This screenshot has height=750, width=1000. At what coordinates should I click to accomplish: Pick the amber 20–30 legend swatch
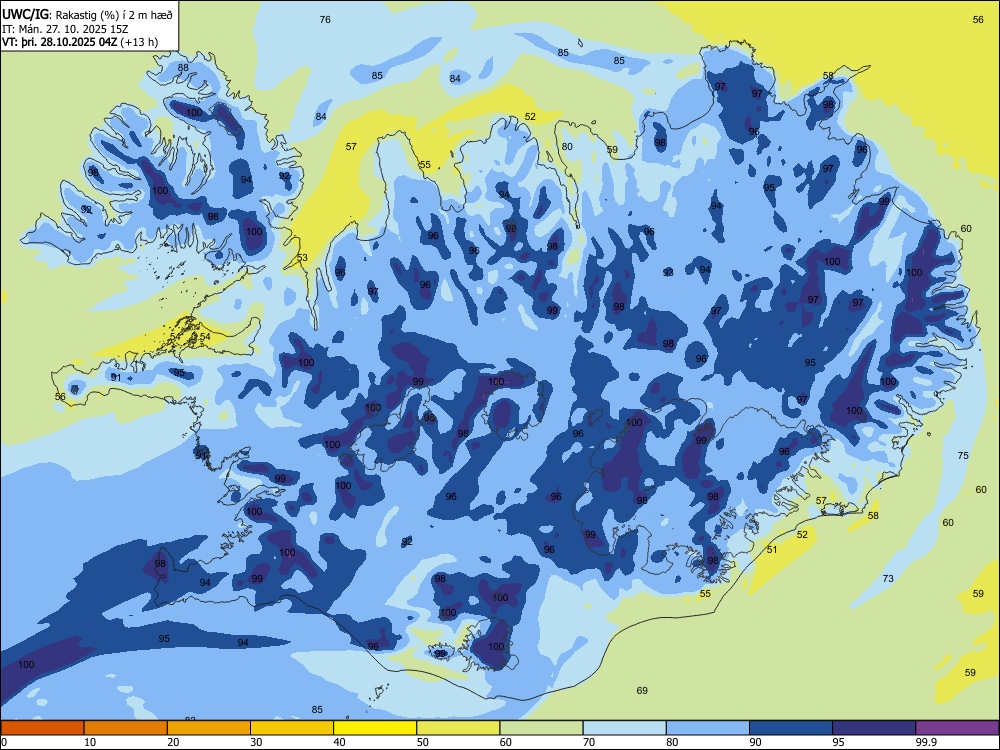click(209, 728)
